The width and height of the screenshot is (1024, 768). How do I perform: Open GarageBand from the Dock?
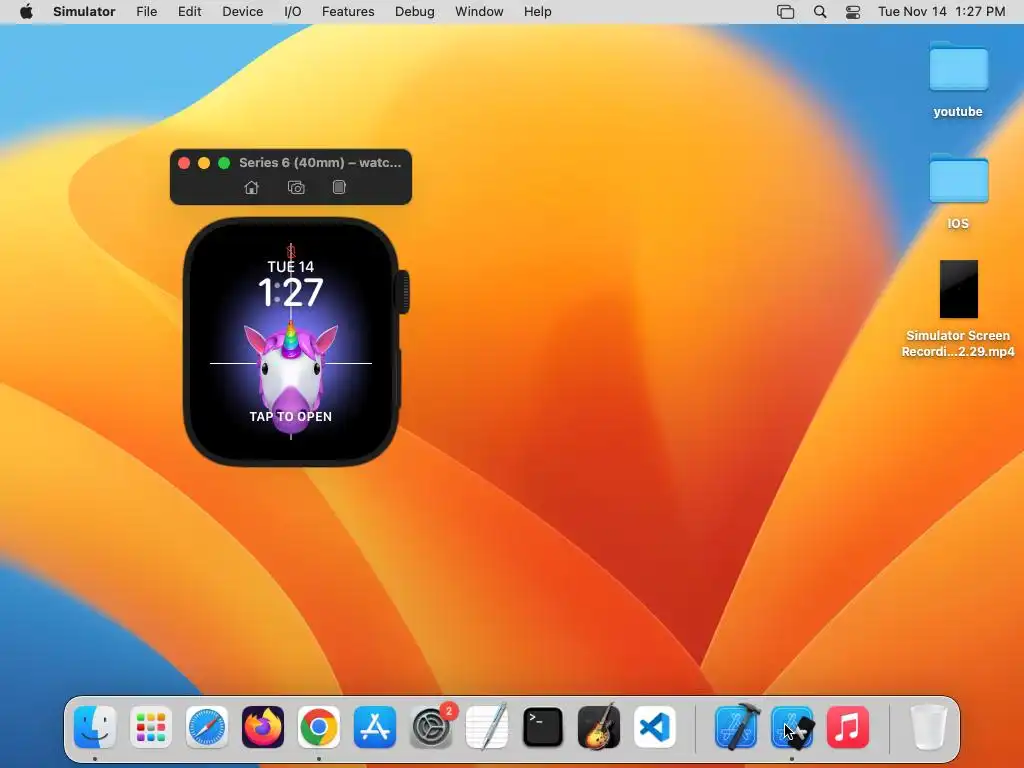tap(599, 727)
